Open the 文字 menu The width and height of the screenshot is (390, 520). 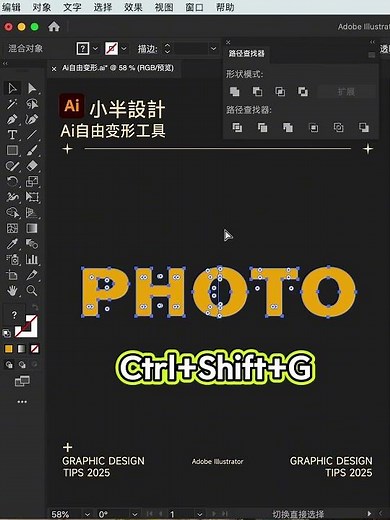72,7
